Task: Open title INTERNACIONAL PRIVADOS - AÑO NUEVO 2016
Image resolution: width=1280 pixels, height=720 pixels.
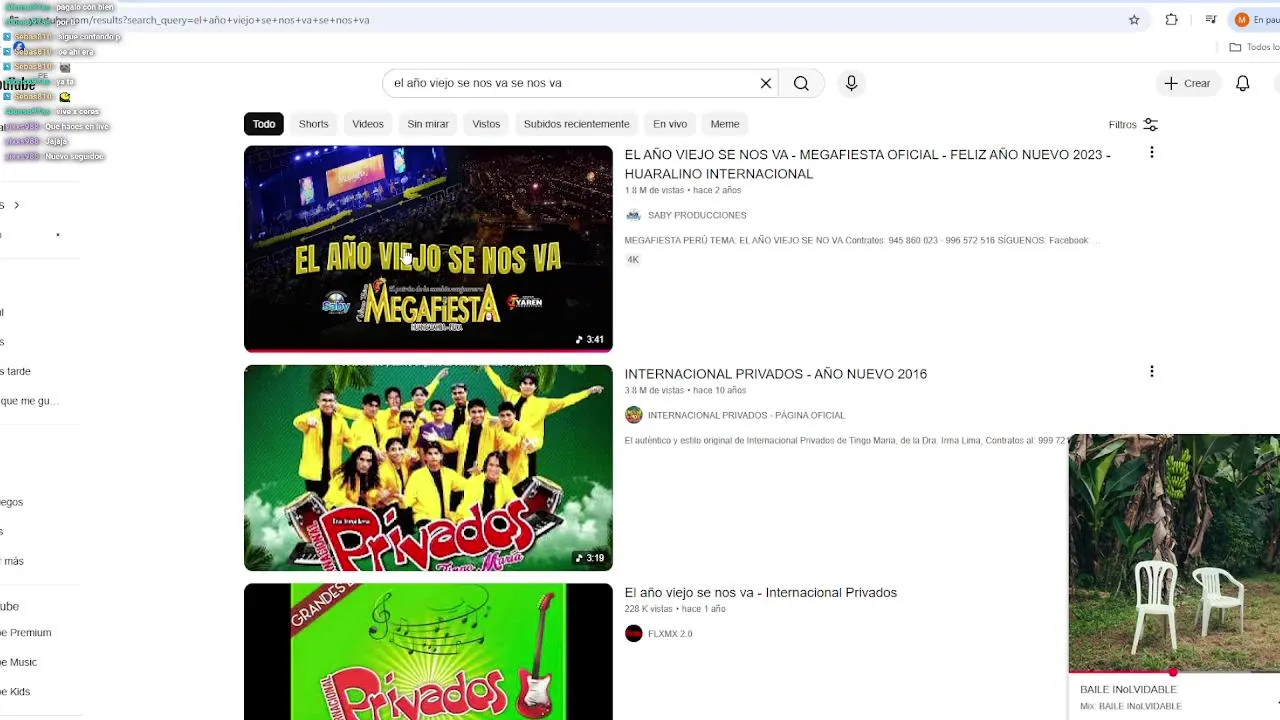Action: pyautogui.click(x=776, y=374)
